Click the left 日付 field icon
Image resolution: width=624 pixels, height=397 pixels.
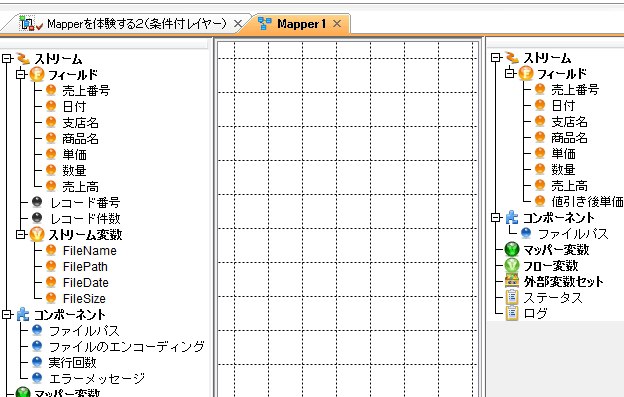pyautogui.click(x=51, y=106)
